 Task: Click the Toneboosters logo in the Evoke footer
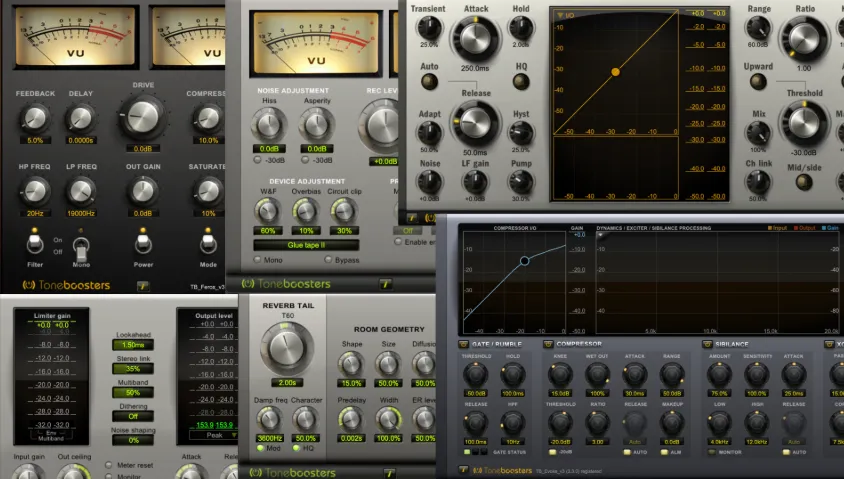[x=502, y=470]
